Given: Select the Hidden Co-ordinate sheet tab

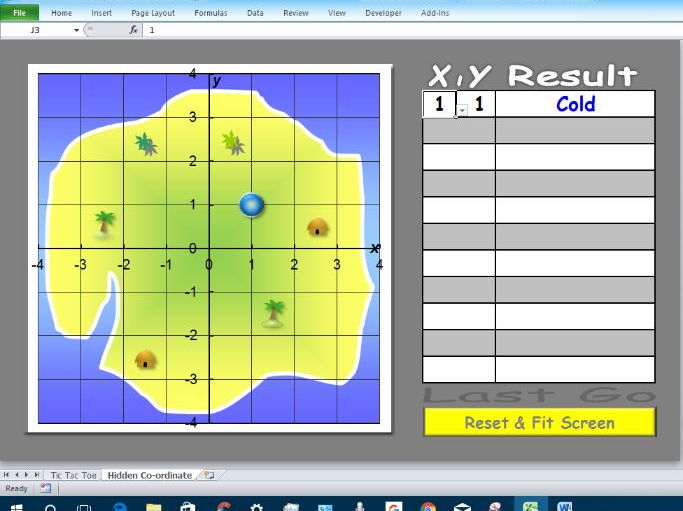Looking at the screenshot, I should click(x=149, y=475).
